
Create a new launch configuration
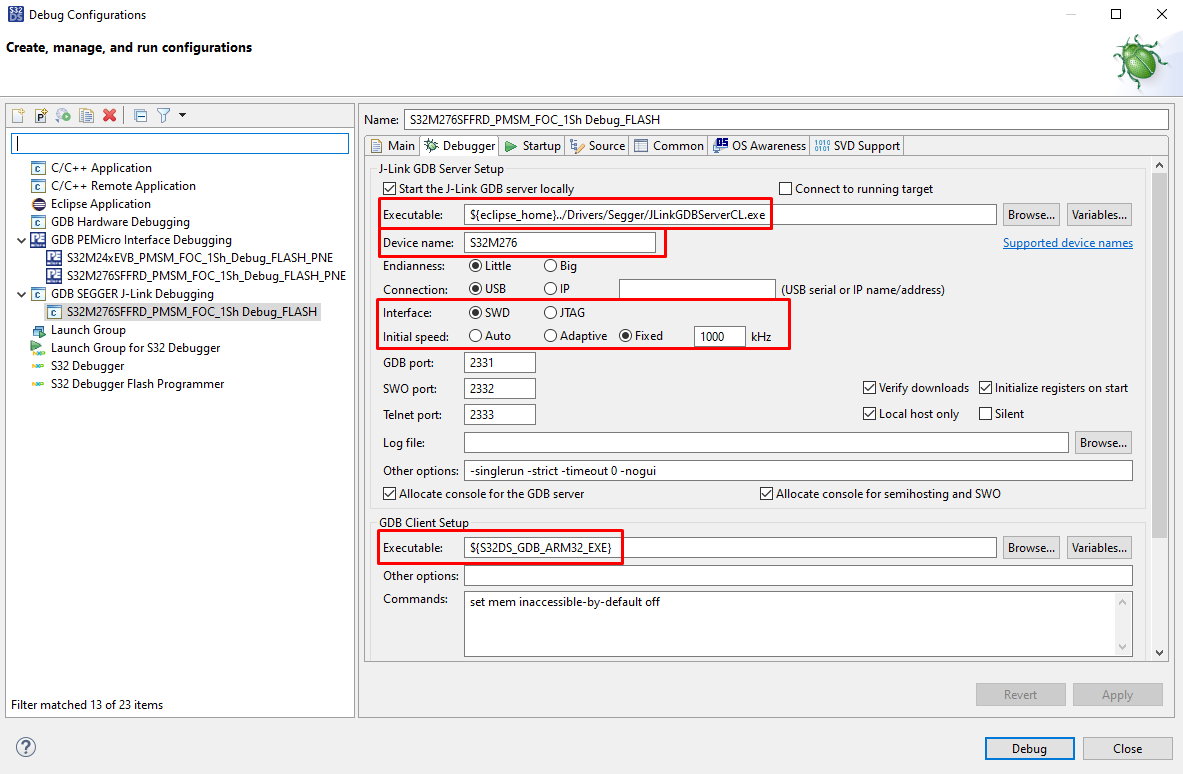(17, 115)
